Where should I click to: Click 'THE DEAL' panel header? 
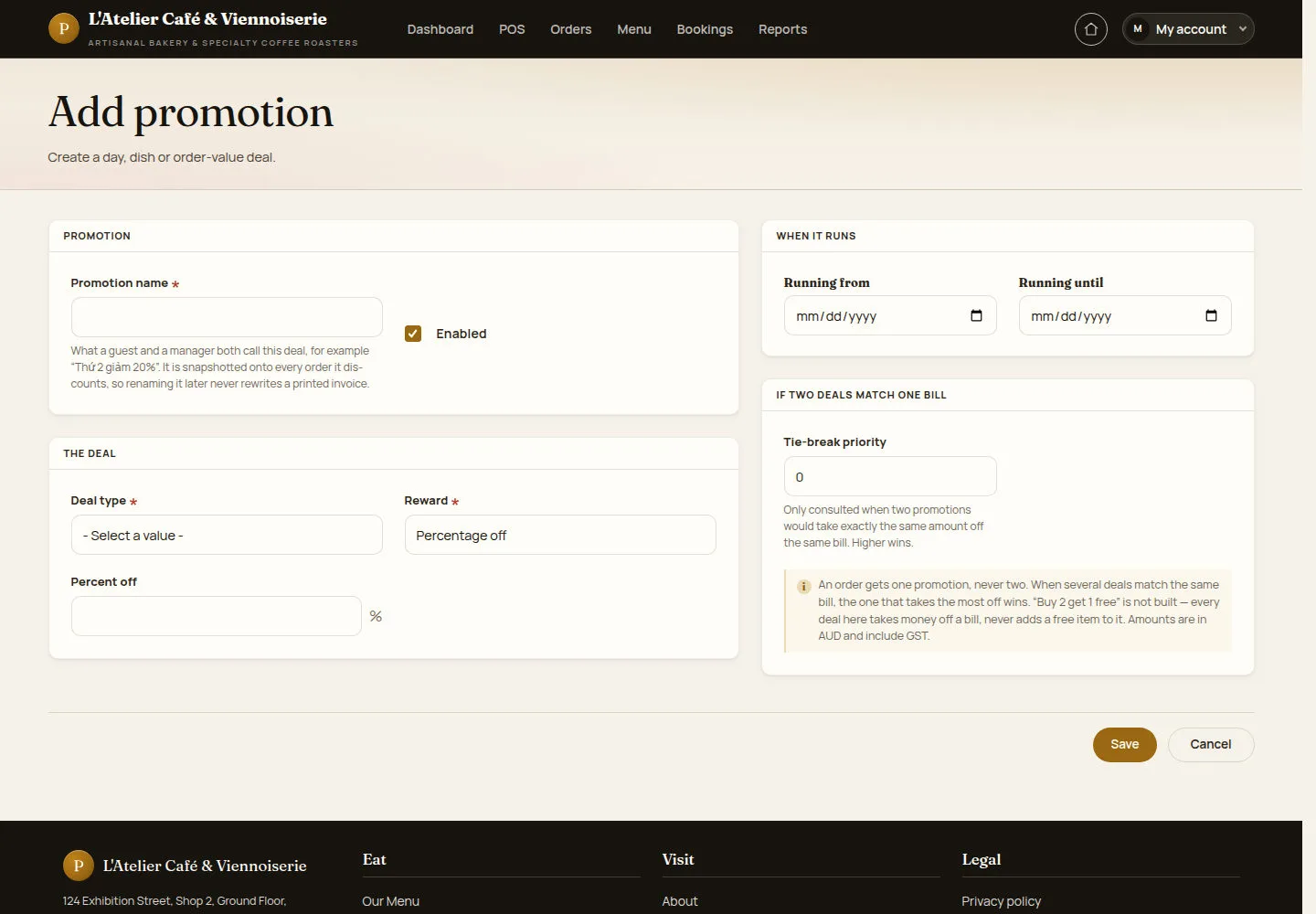(x=90, y=453)
